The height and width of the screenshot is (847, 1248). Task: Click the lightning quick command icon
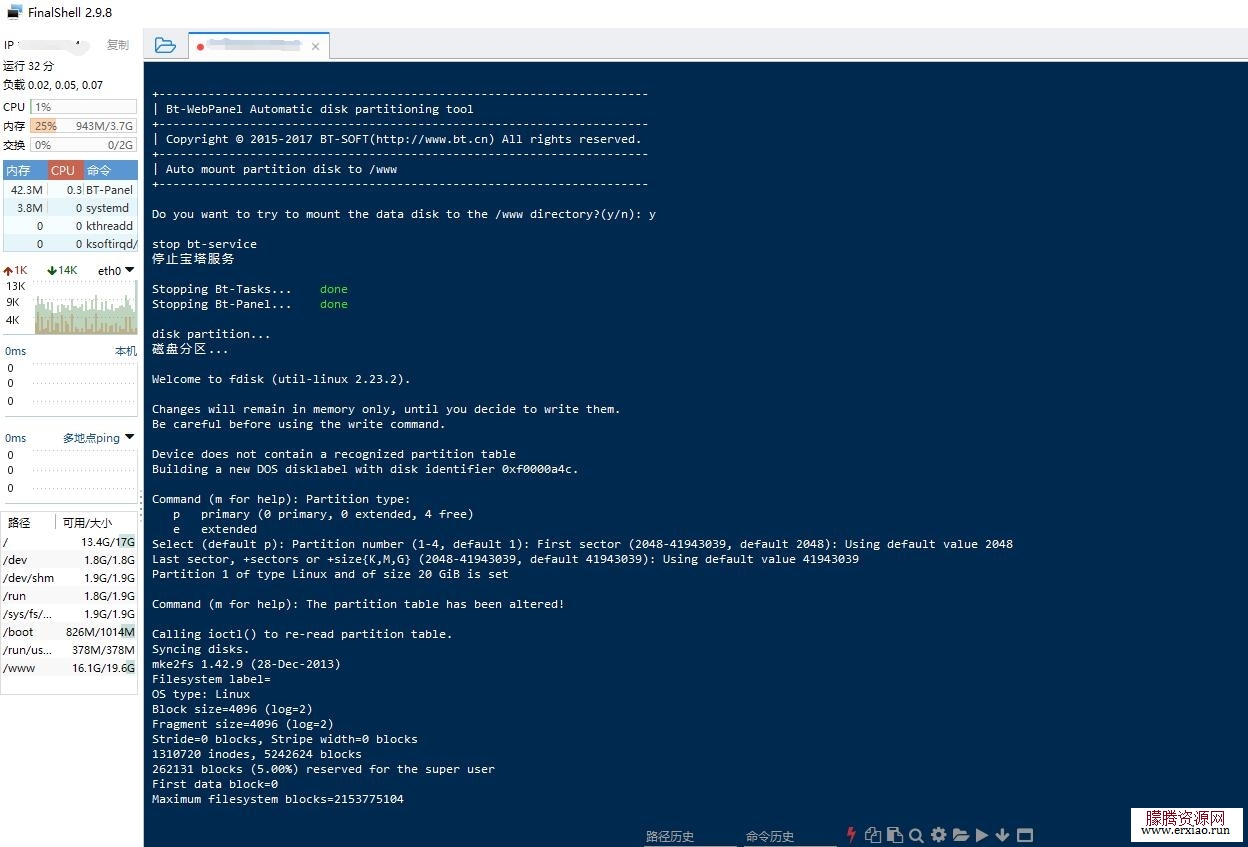click(x=851, y=835)
